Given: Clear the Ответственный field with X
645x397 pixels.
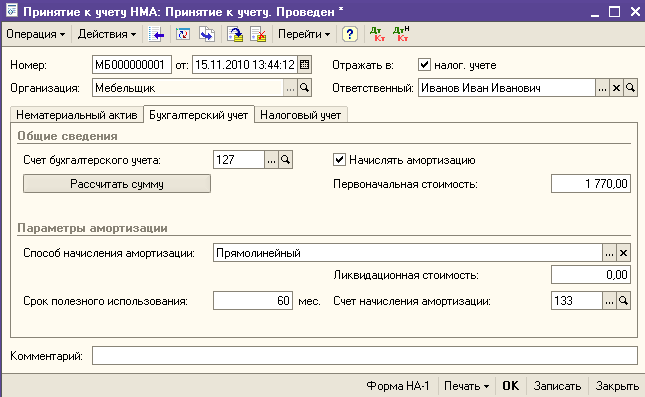Looking at the screenshot, I should pos(616,88).
